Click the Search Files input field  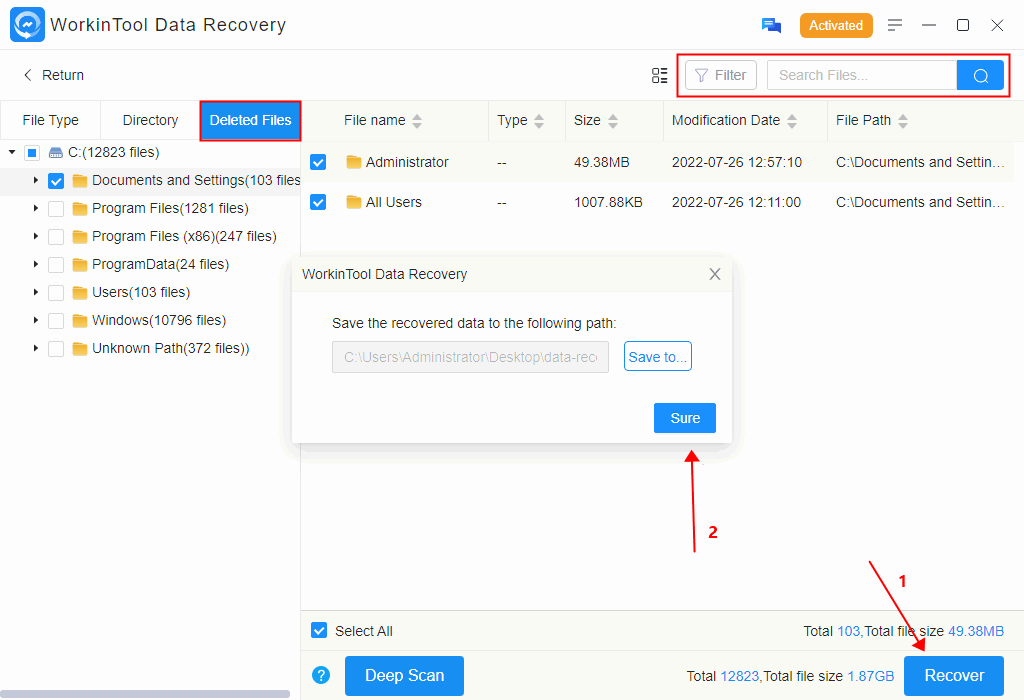(861, 75)
